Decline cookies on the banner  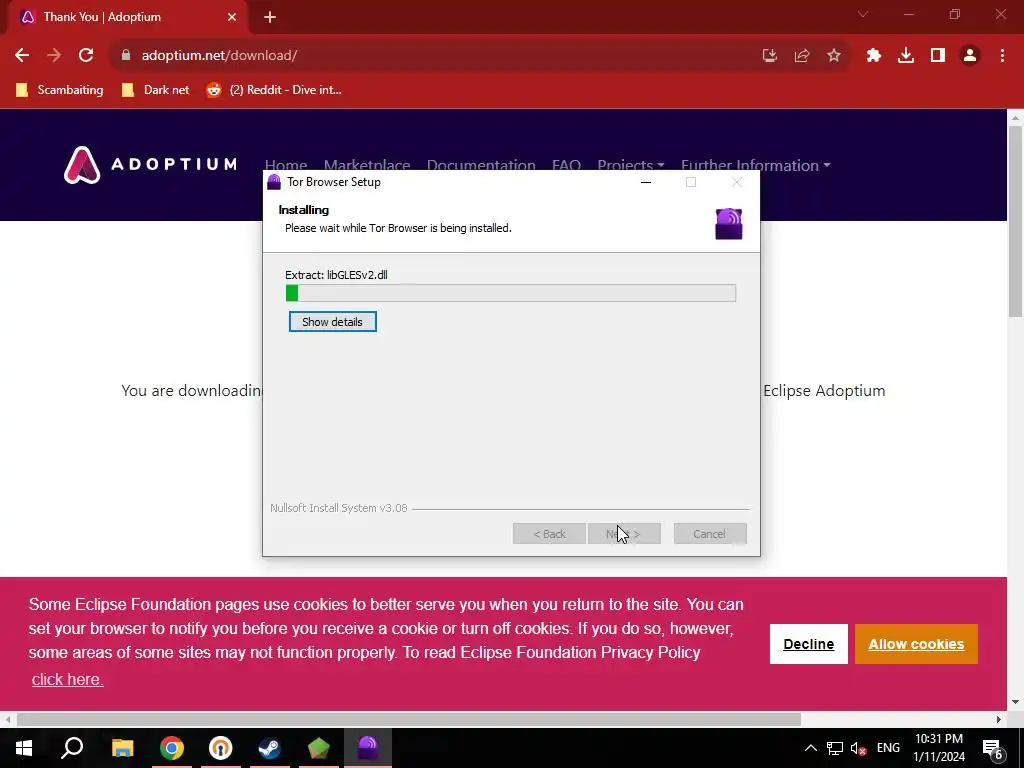point(808,644)
